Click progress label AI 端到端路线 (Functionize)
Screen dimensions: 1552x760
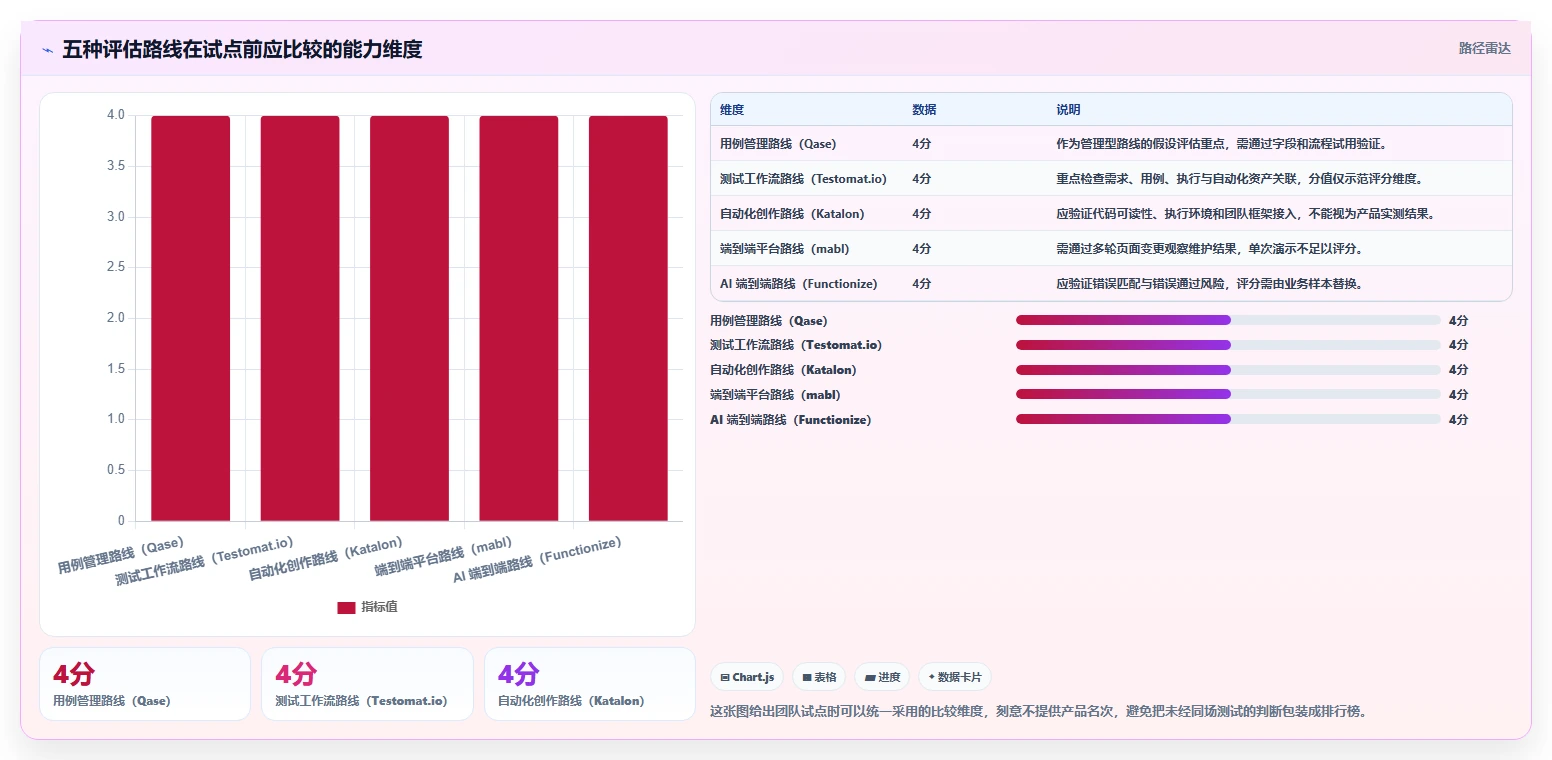[x=790, y=420]
